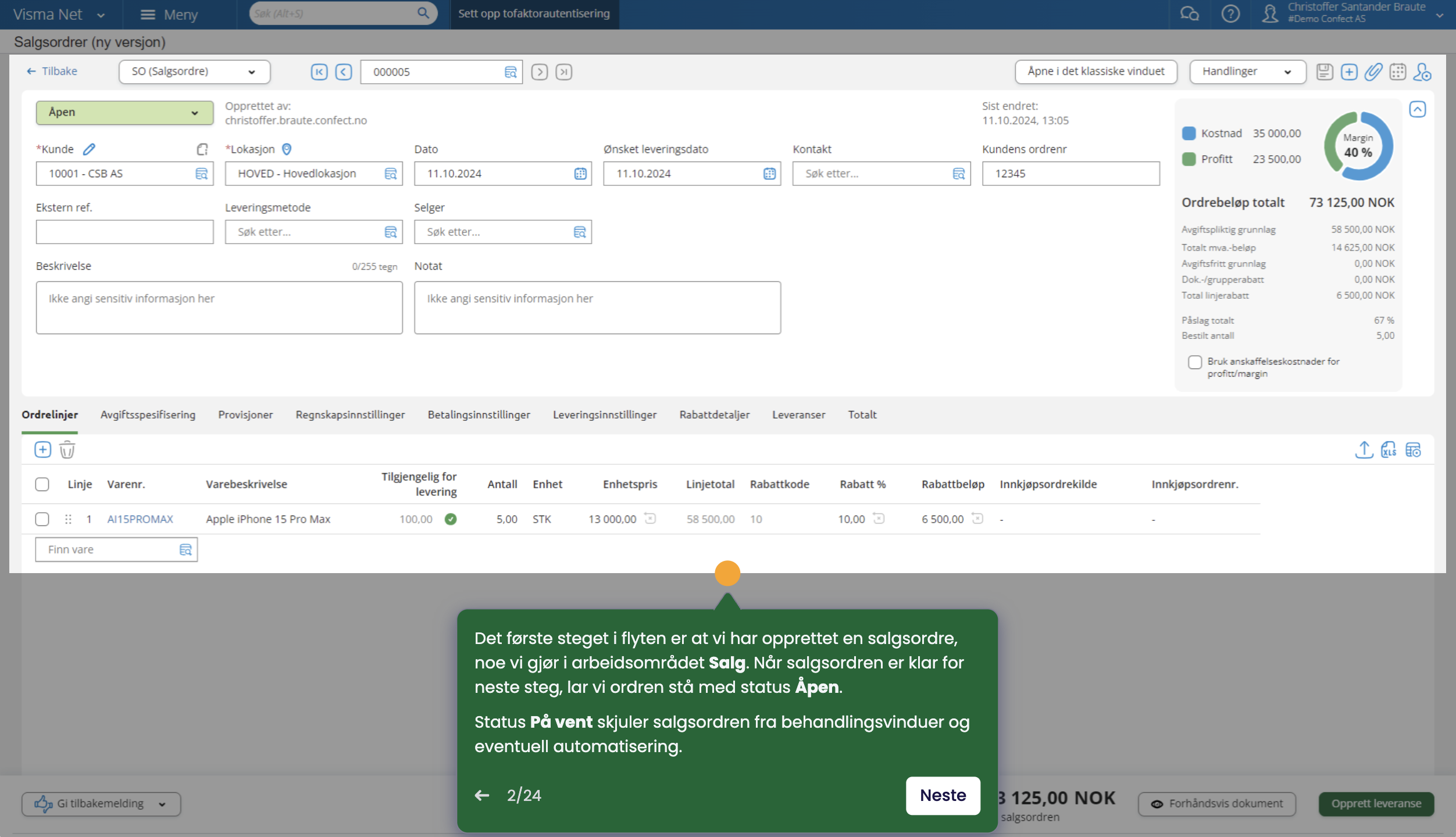This screenshot has width=1456, height=837.
Task: Open the Åpen status dropdown
Action: (x=124, y=113)
